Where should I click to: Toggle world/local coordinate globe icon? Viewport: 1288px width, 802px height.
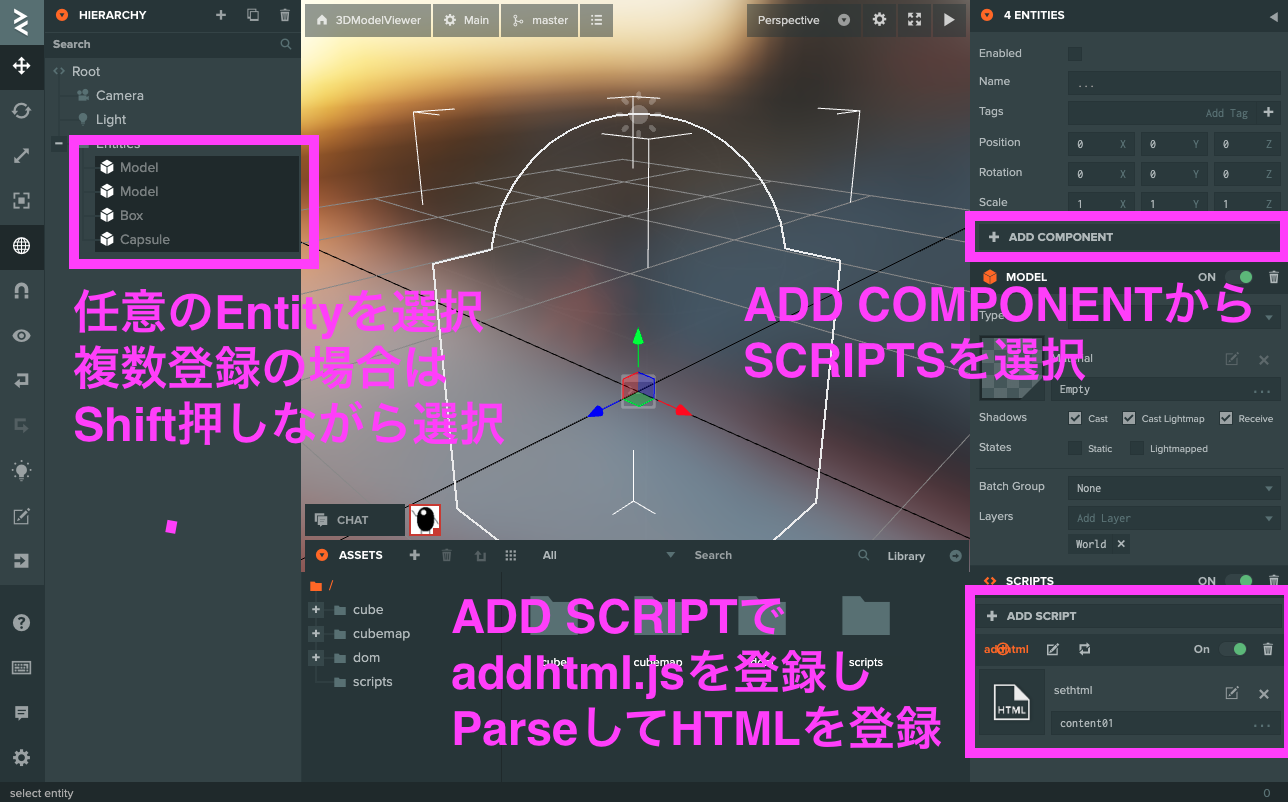pos(21,246)
